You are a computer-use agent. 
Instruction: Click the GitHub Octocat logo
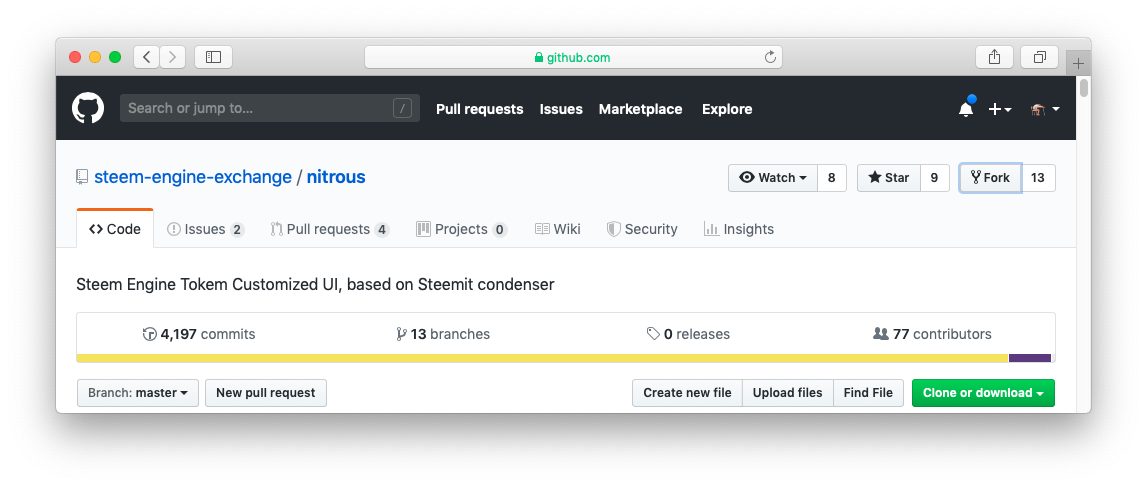(88, 108)
